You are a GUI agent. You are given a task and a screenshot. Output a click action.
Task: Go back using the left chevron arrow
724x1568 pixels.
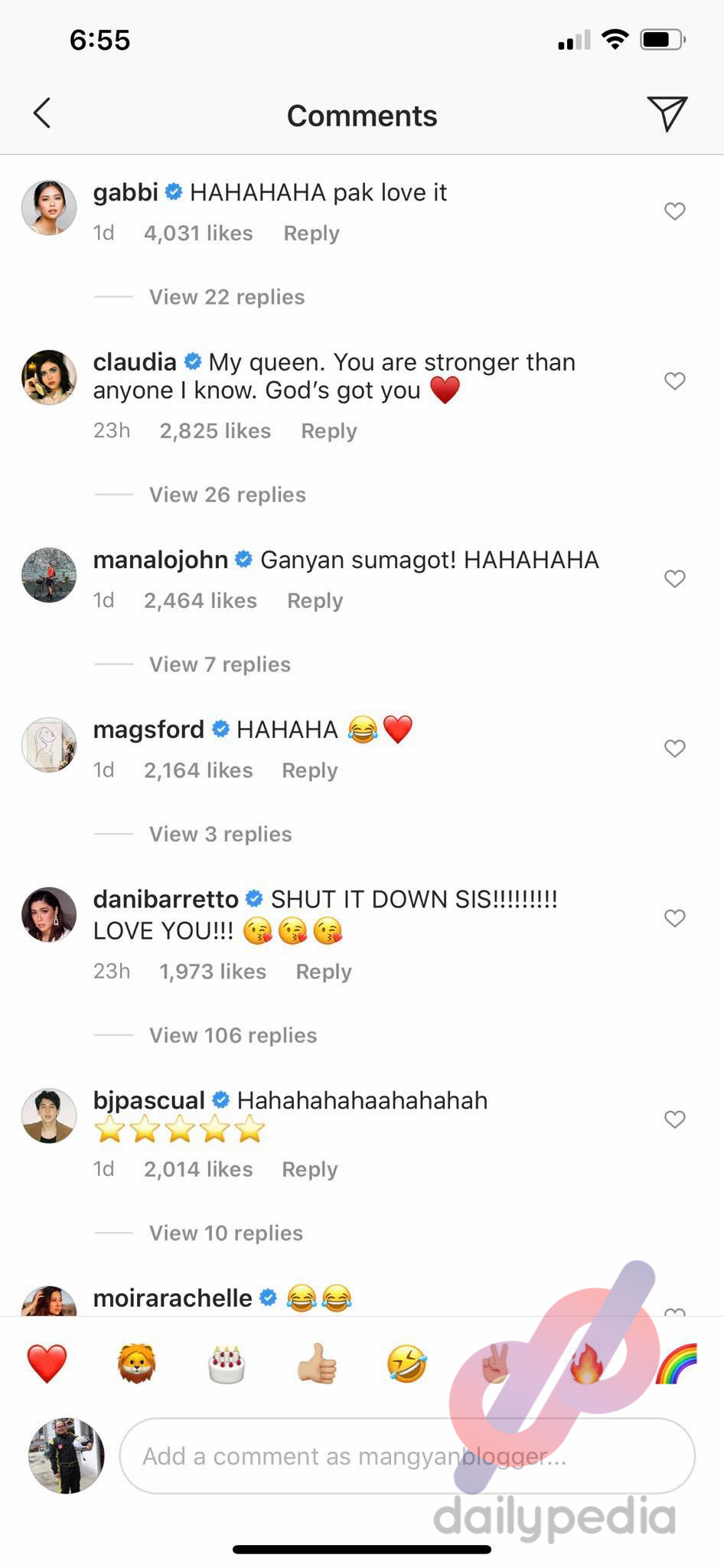(42, 113)
